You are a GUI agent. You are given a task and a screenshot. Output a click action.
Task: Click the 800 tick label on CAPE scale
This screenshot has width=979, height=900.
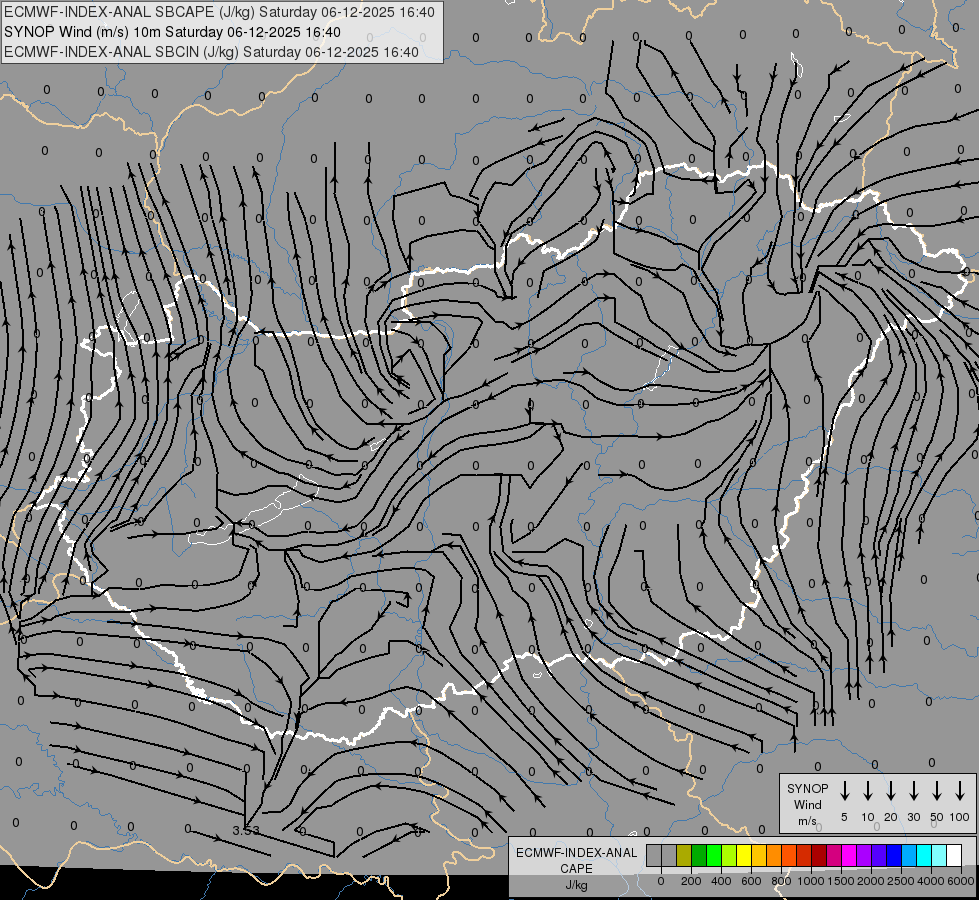781,881
